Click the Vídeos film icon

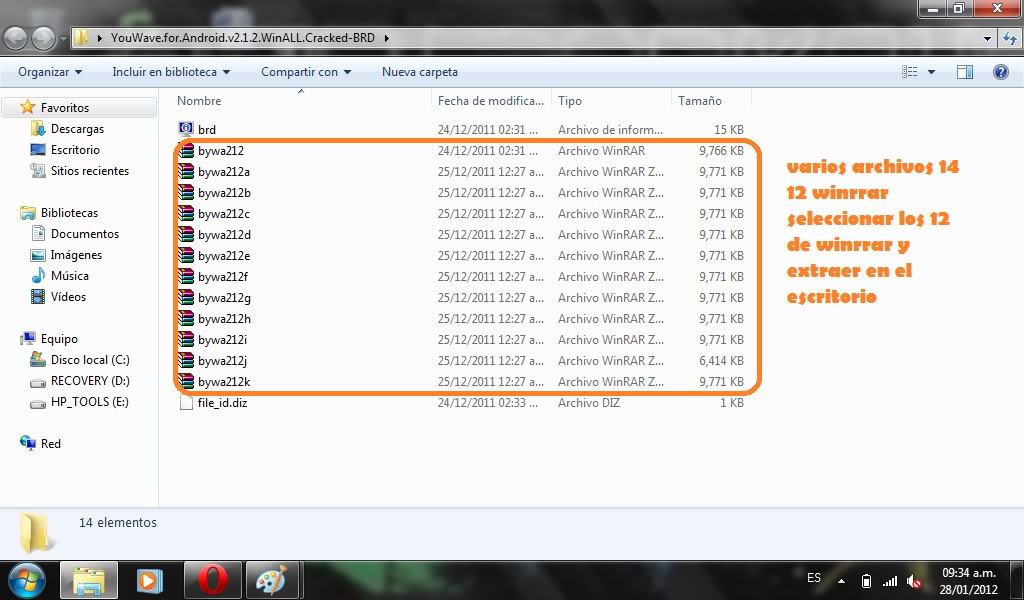pos(39,296)
